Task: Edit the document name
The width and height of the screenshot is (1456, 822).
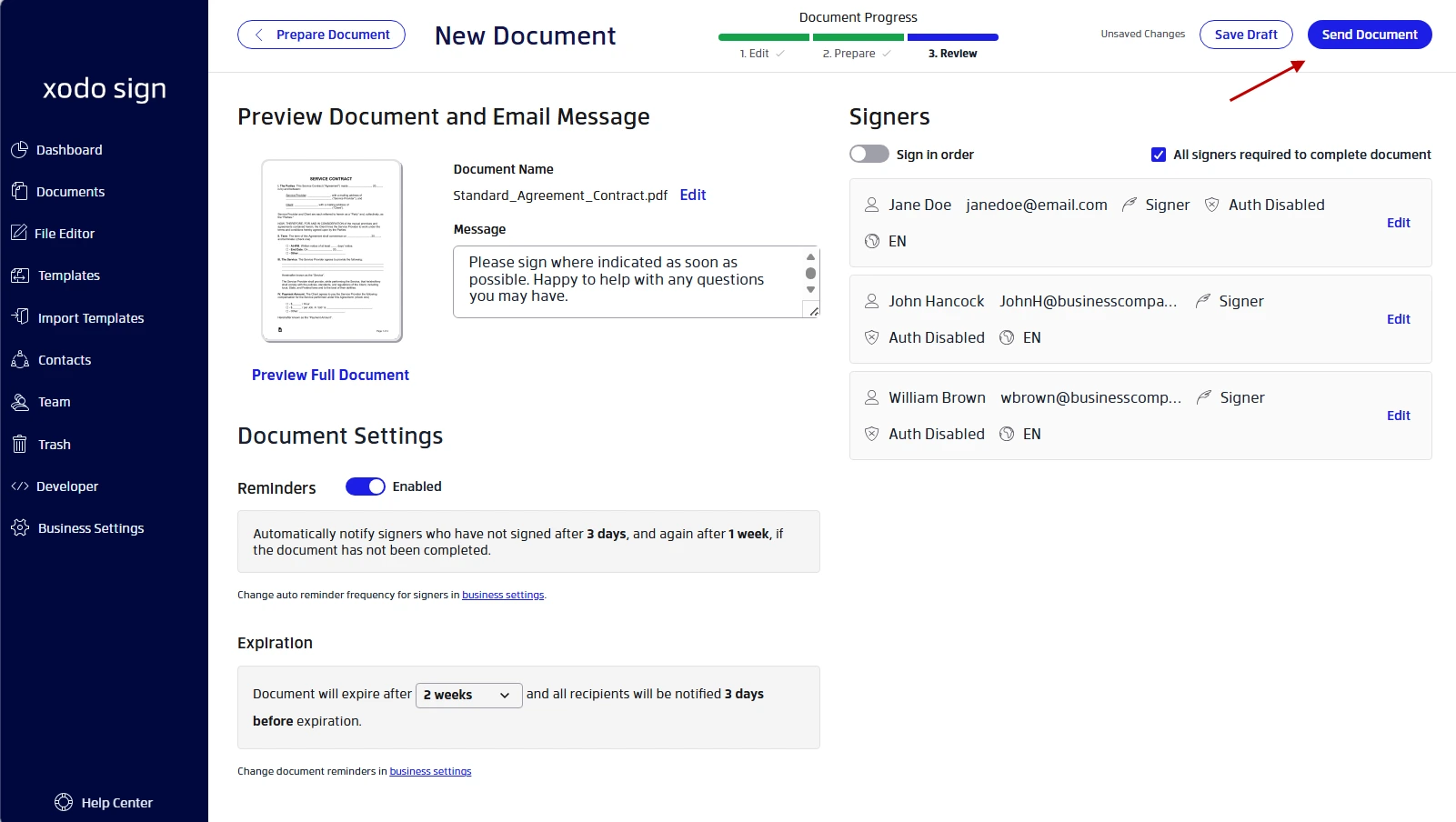Action: click(x=692, y=195)
